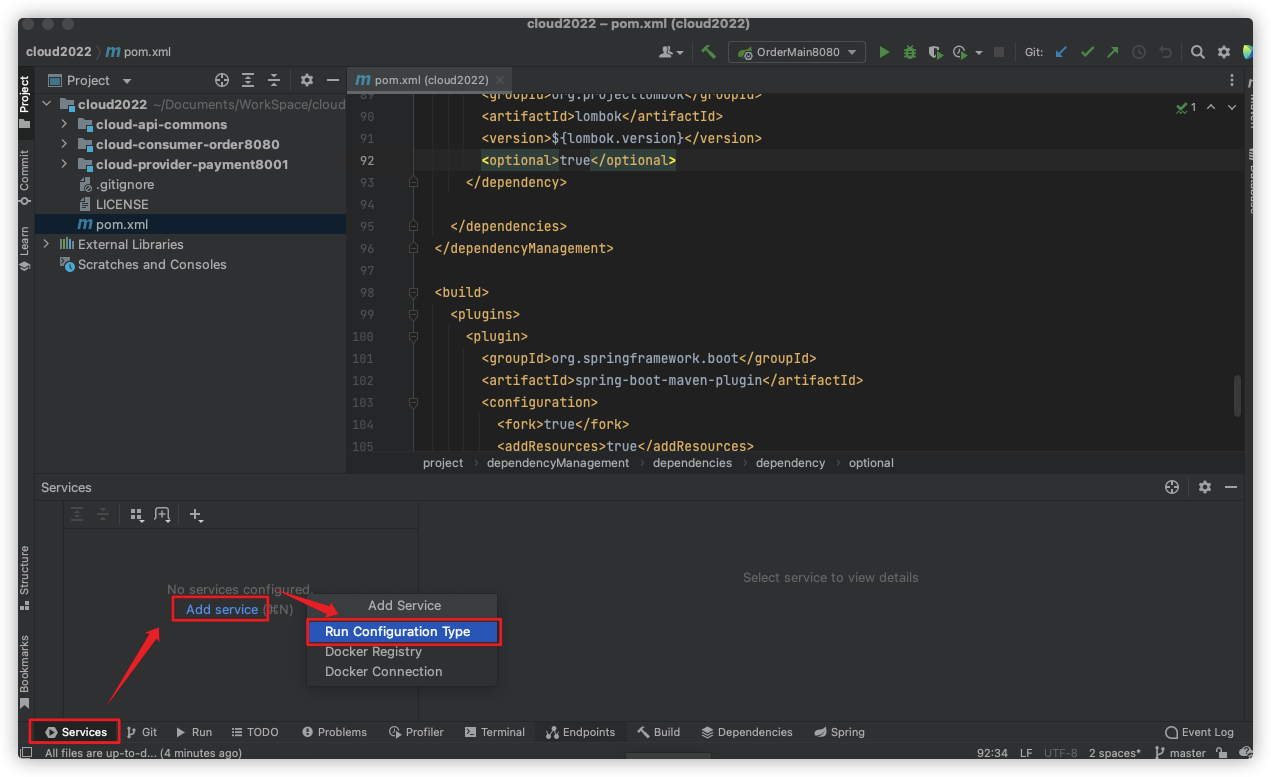Start the profiler run icon in toolbar
Screen dimensions: 1271x777
click(x=960, y=52)
